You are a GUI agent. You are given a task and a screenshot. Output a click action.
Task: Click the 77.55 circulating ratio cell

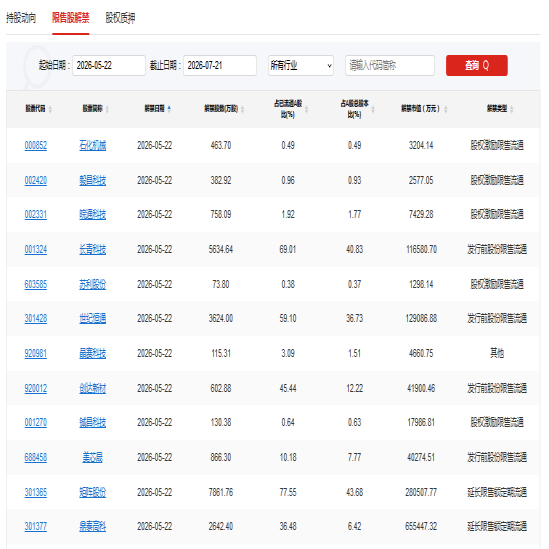[x=288, y=492]
